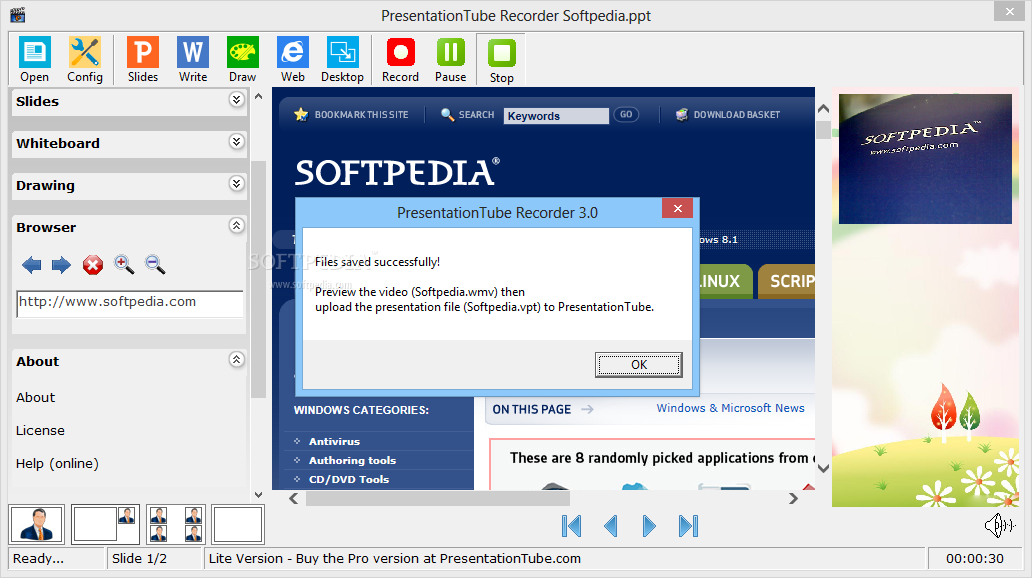Switch to Web browser mode
Image resolution: width=1032 pixels, height=578 pixels.
293,60
